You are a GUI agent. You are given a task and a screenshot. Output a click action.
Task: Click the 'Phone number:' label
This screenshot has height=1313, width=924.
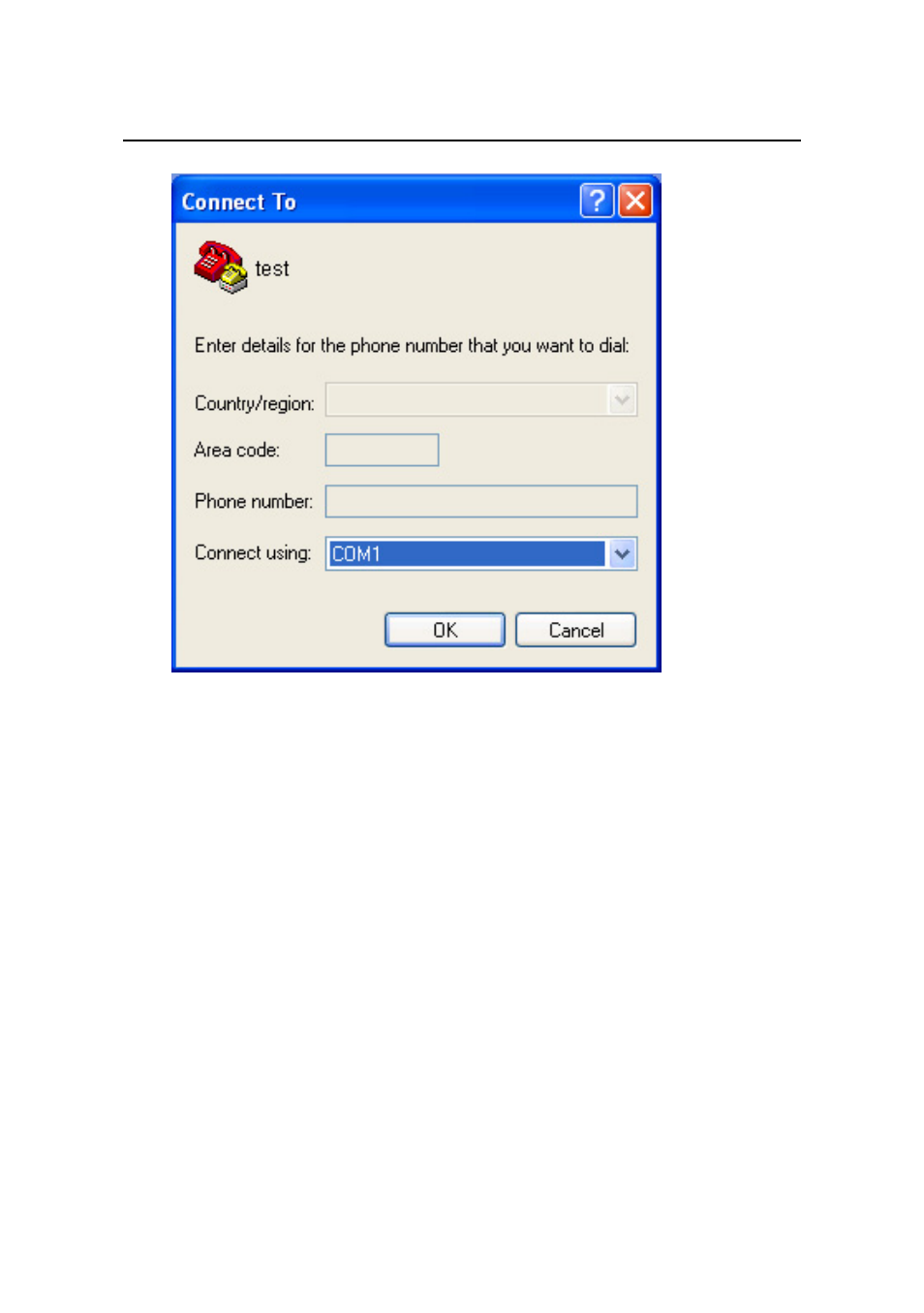[254, 501]
